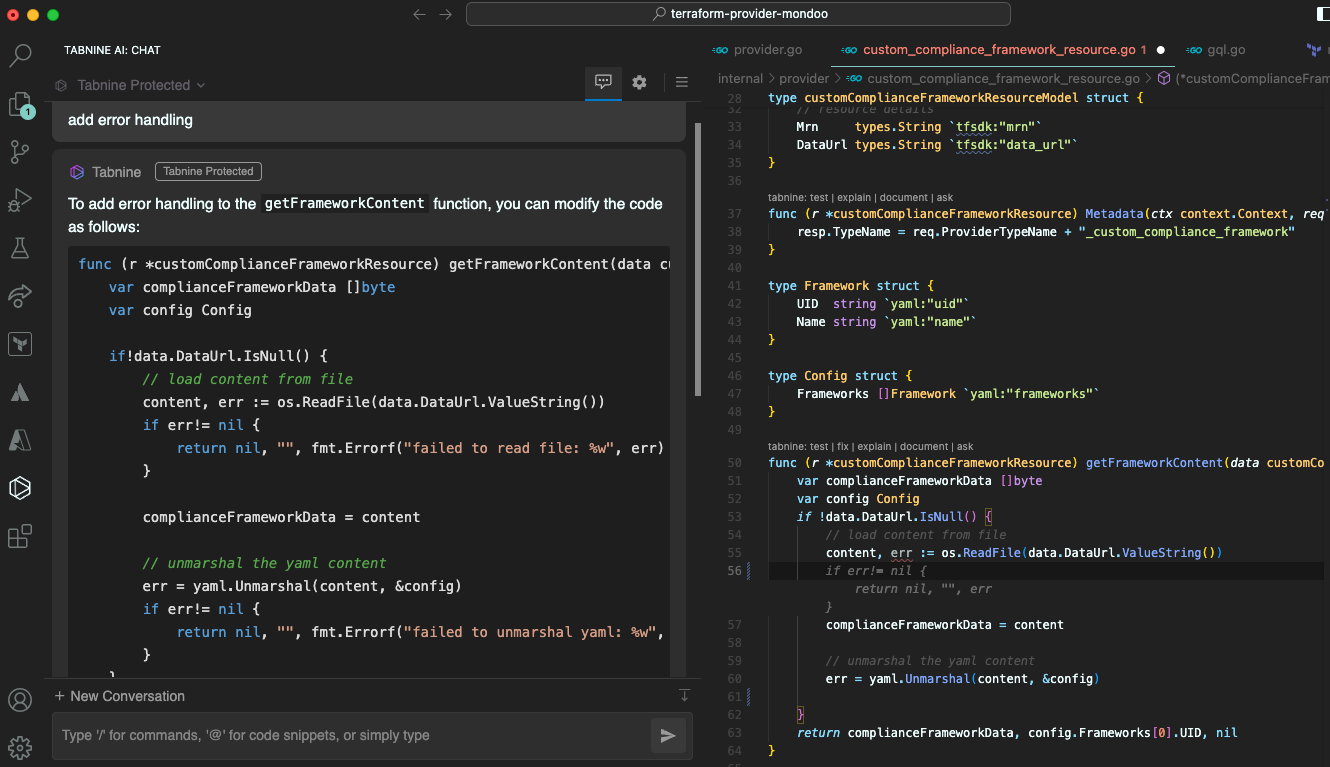The height and width of the screenshot is (767, 1330).
Task: Click the getFrameworkContent inline code in chat
Action: [345, 204]
